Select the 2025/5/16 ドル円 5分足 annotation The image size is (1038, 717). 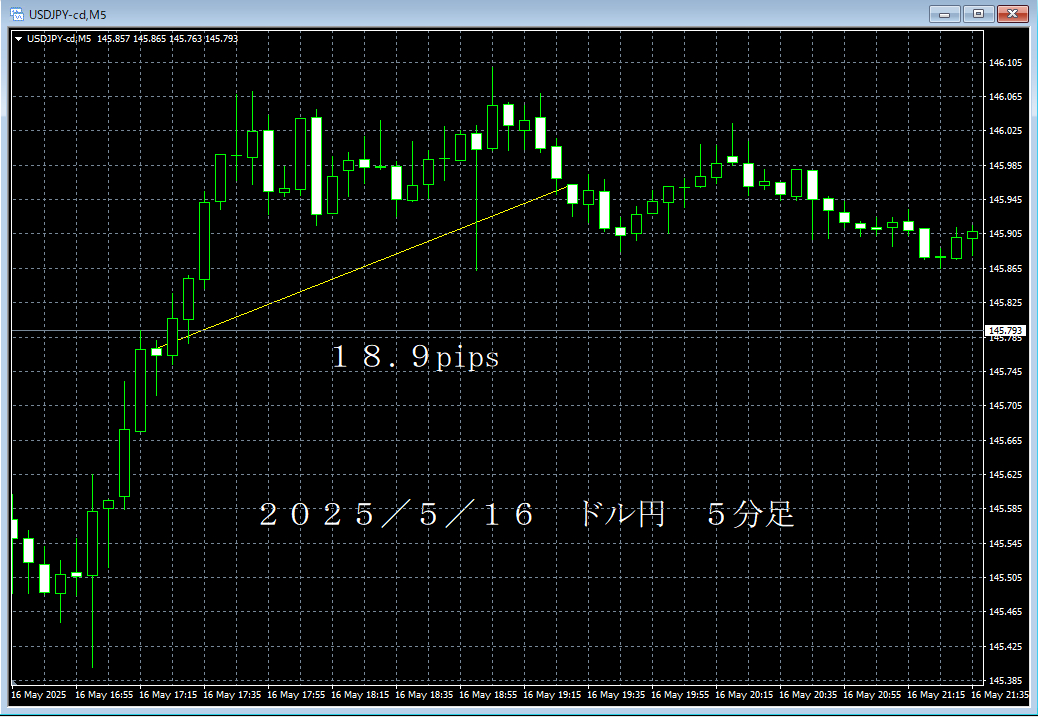click(x=525, y=514)
